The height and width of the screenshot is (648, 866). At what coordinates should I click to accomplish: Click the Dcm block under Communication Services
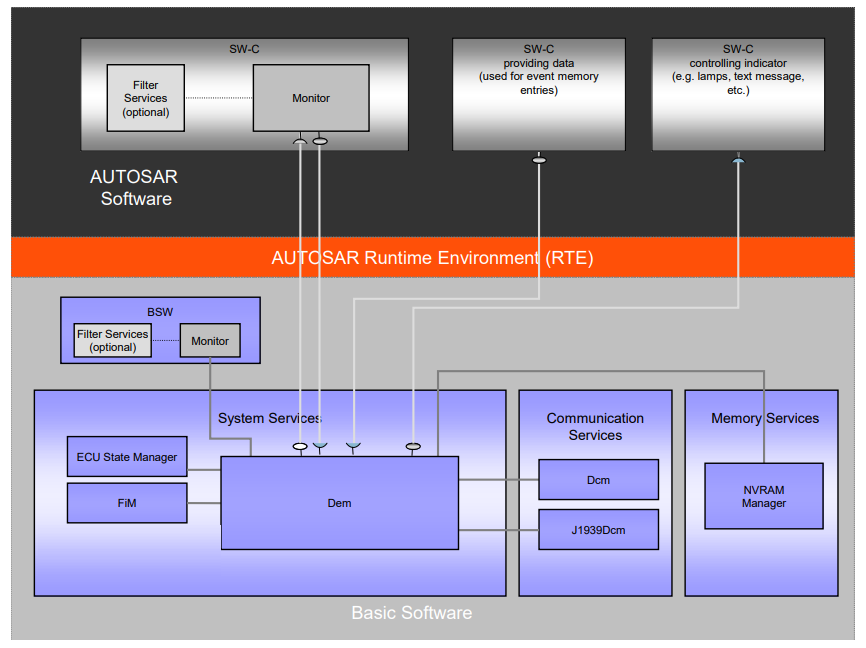[x=598, y=479]
